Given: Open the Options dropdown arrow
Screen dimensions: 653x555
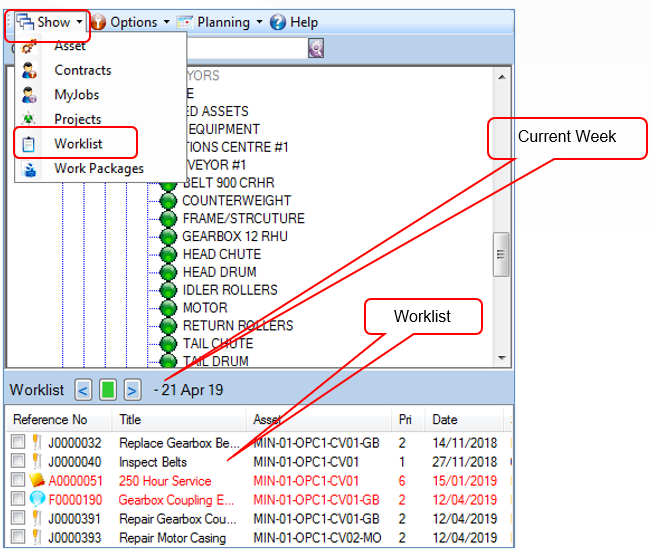Looking at the screenshot, I should point(167,22).
